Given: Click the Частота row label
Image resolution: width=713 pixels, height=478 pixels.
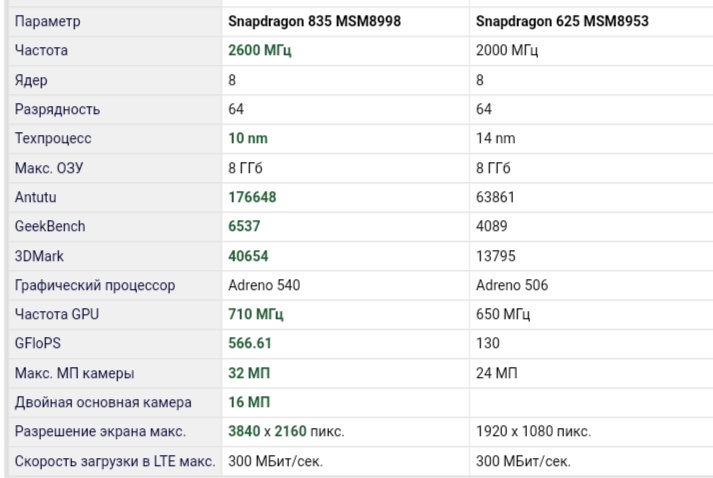Looking at the screenshot, I should pyautogui.click(x=41, y=50).
